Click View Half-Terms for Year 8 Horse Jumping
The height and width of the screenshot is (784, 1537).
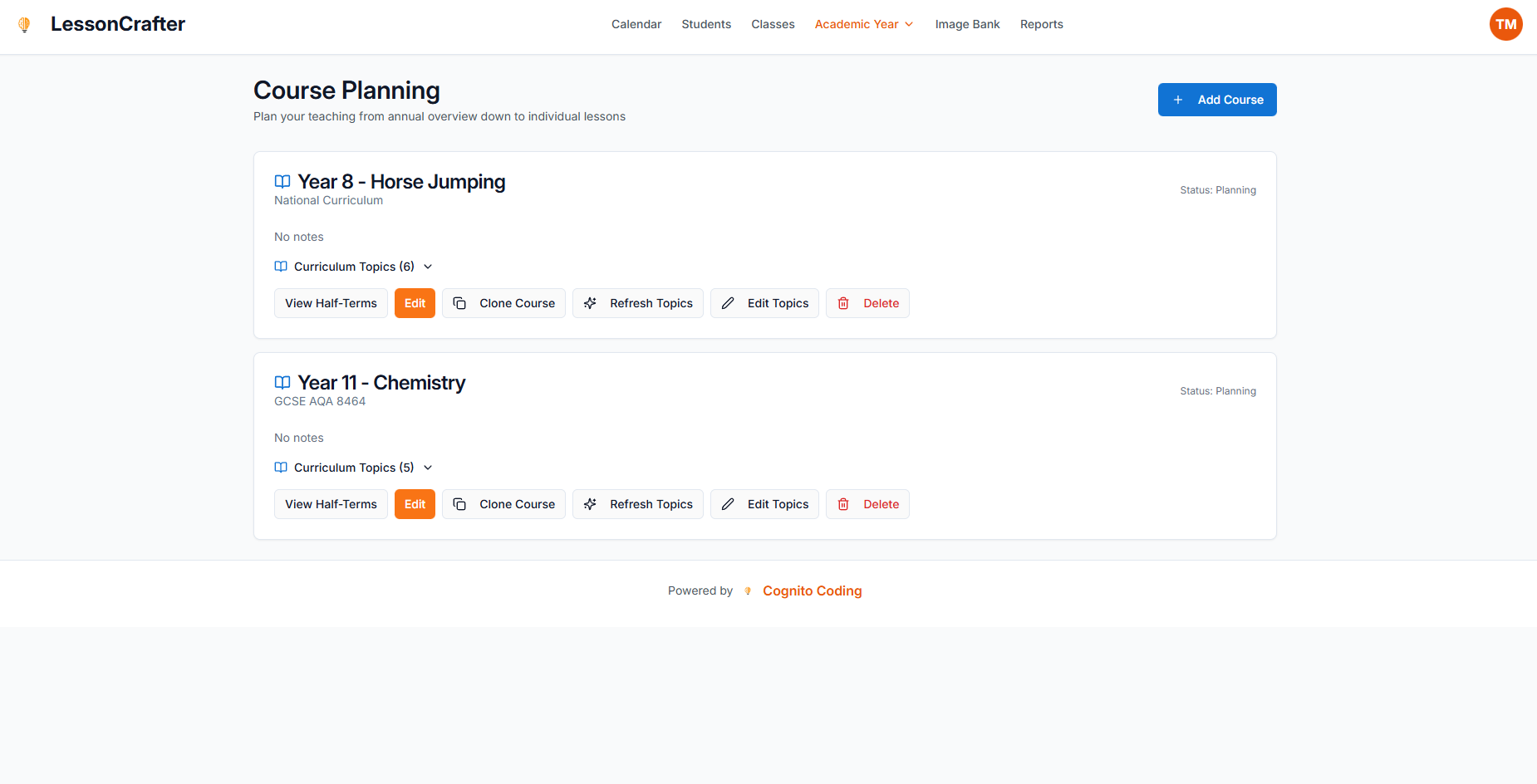tap(331, 303)
